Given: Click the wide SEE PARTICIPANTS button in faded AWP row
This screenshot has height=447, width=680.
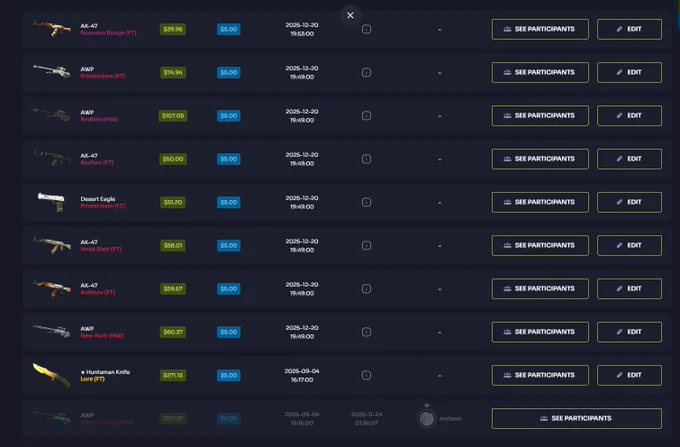Looking at the screenshot, I should pos(577,418).
